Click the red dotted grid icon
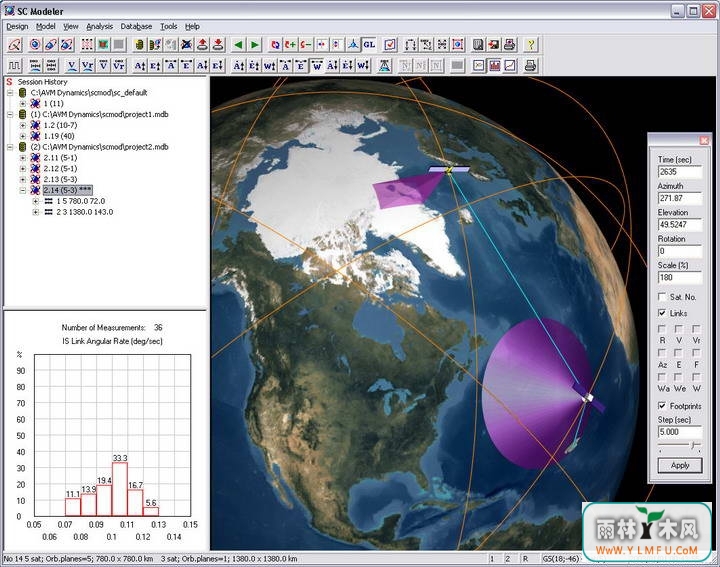Viewport: 720px width, 567px height. tap(87, 45)
